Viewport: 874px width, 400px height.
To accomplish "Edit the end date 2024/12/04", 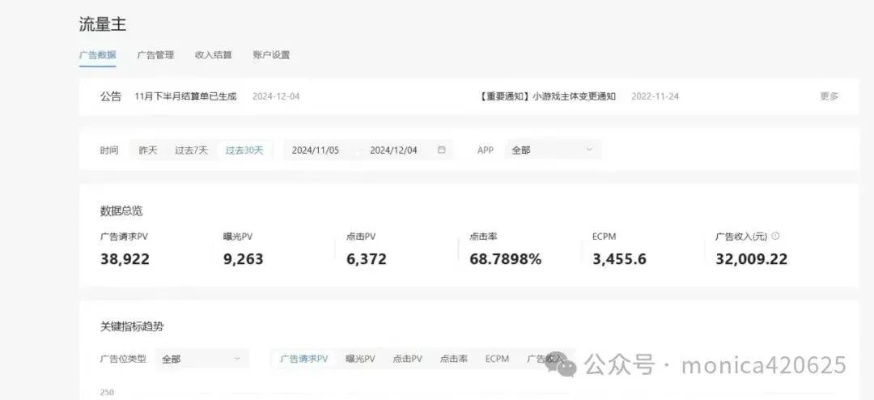I will pyautogui.click(x=394, y=150).
